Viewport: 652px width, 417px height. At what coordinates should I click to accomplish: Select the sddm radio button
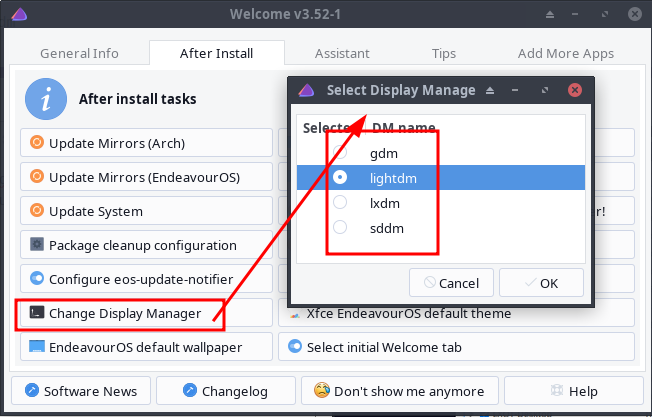(340, 227)
